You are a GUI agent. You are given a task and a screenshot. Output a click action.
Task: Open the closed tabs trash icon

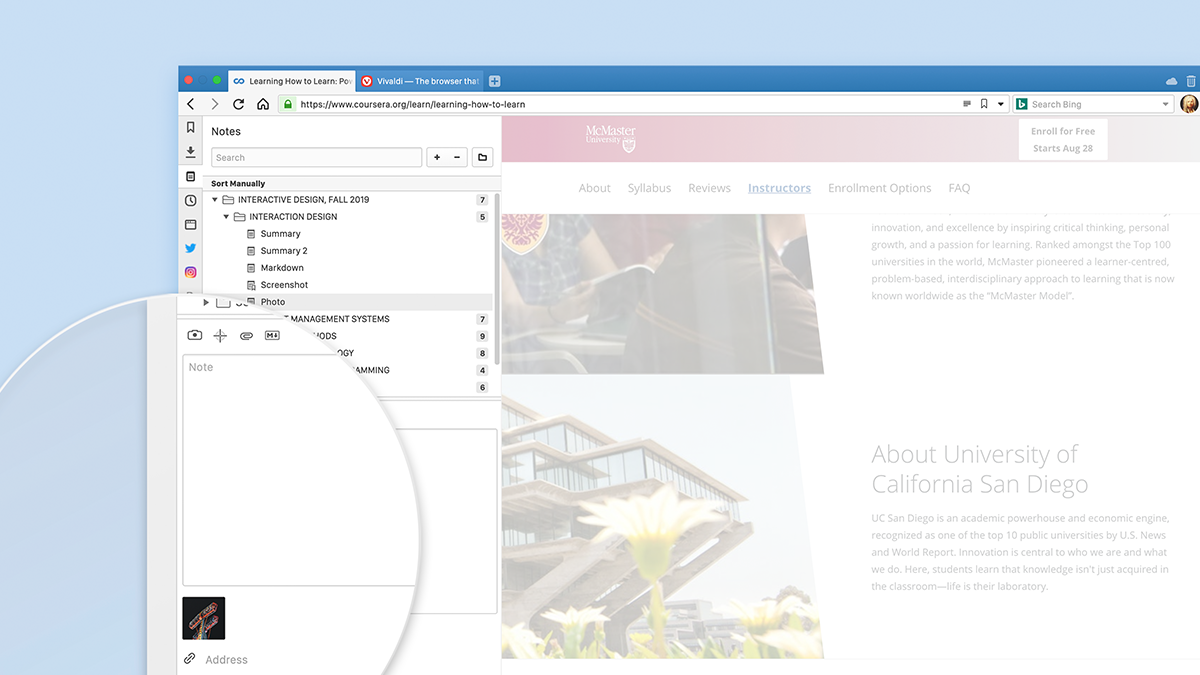coord(1191,81)
